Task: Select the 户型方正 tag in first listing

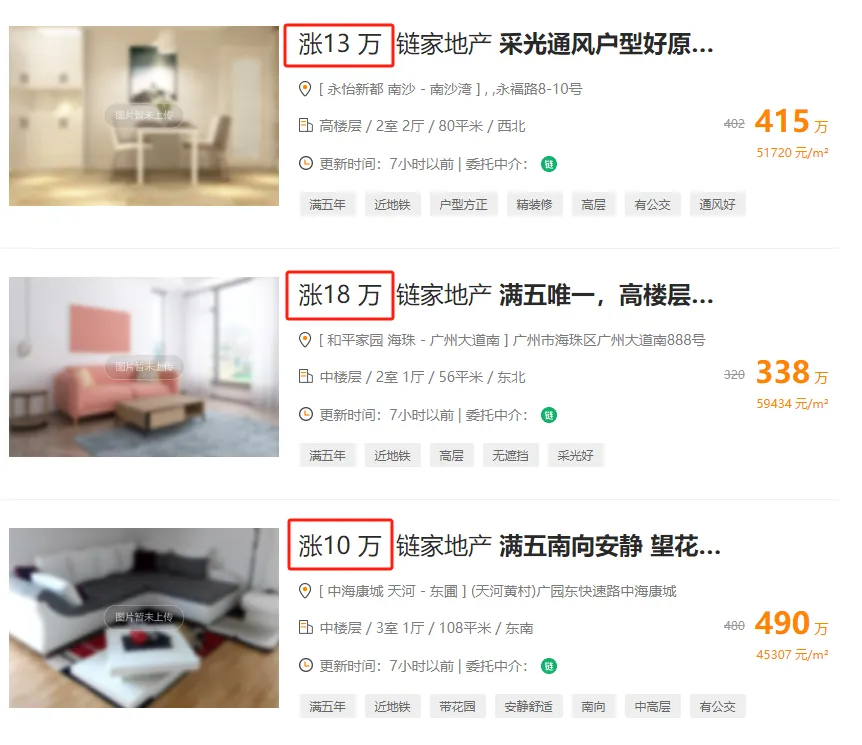Action: pyautogui.click(x=463, y=205)
